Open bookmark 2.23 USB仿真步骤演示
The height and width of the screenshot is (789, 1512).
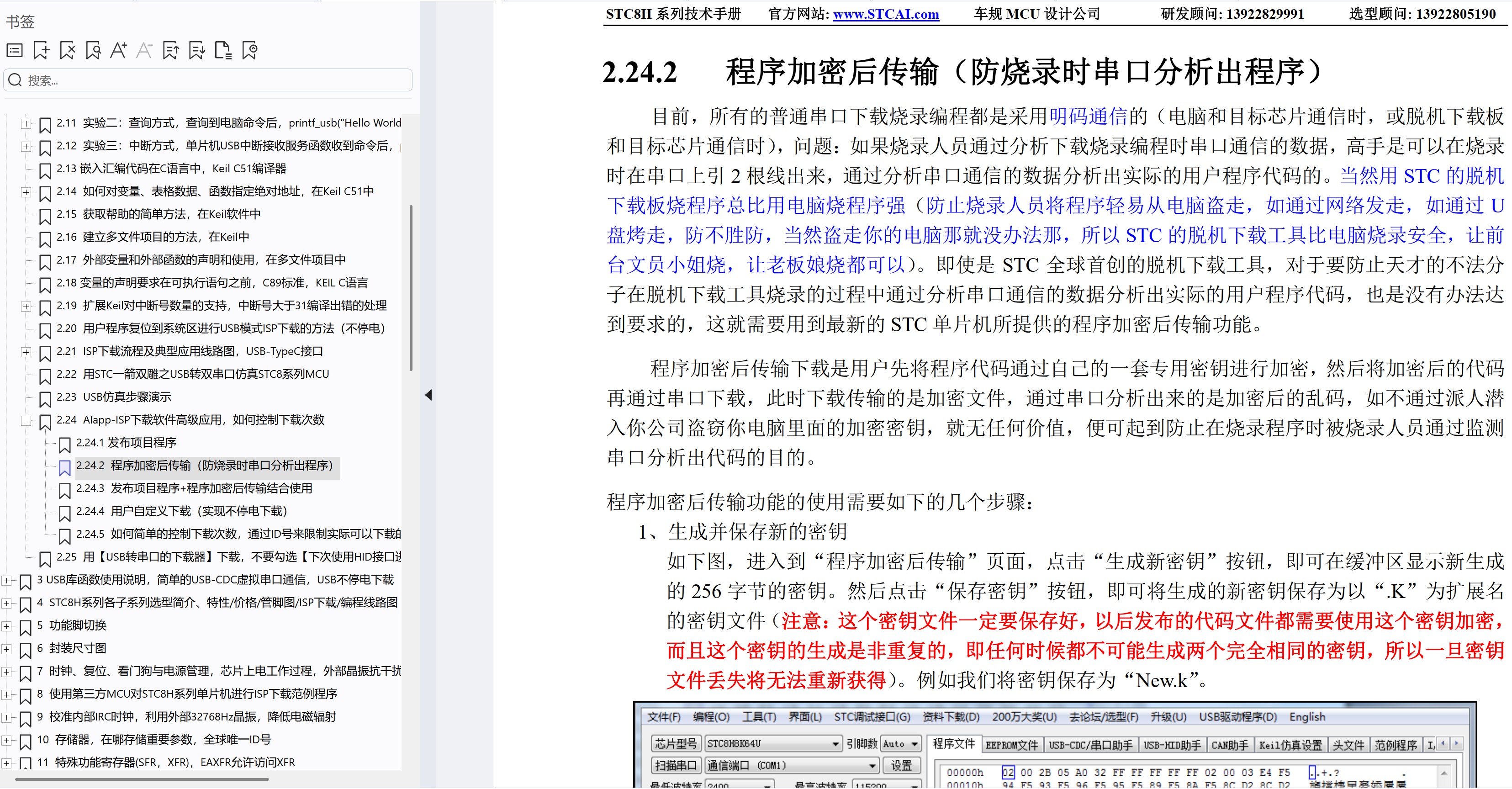(x=114, y=397)
